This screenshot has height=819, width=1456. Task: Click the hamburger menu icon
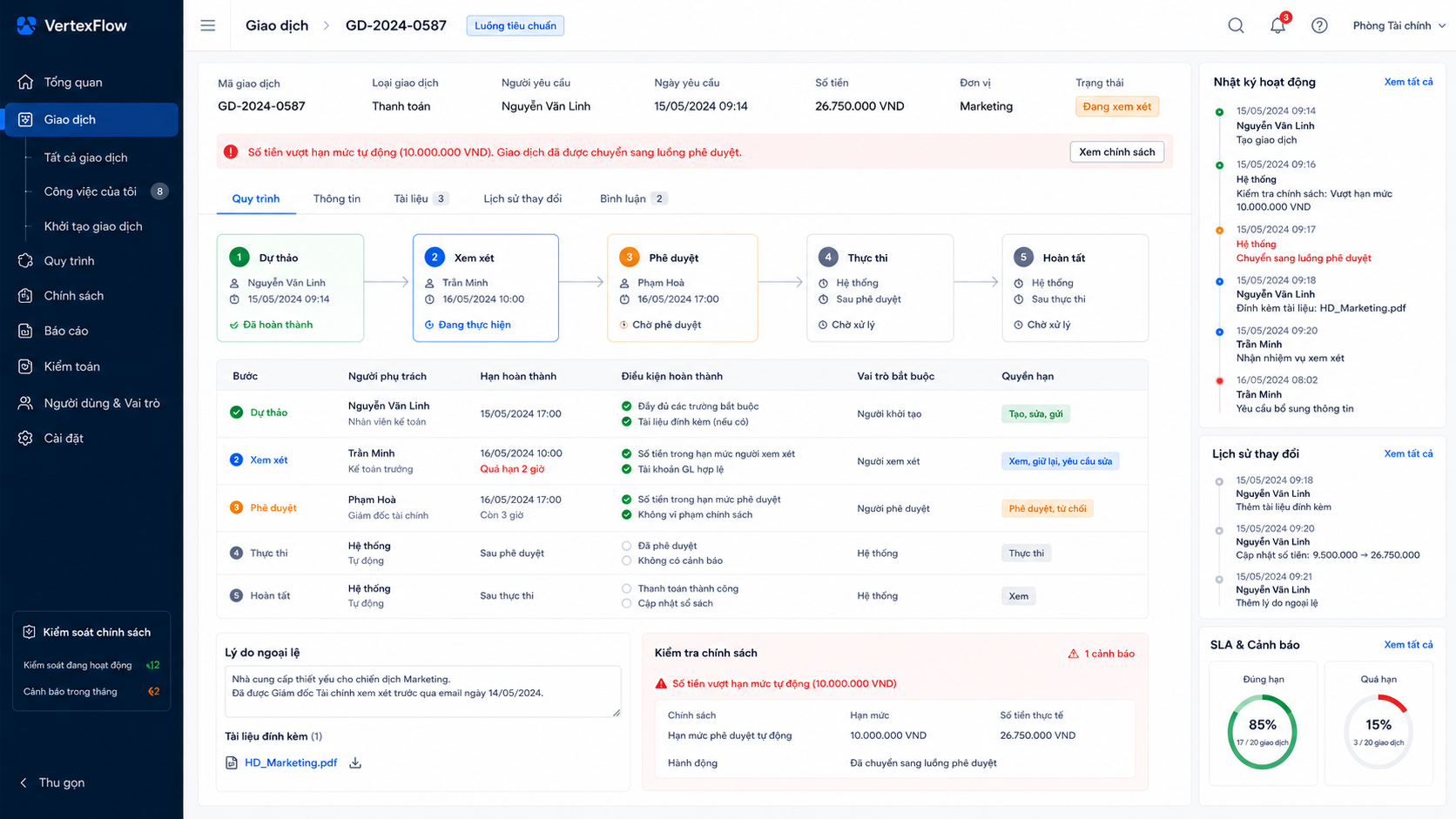(207, 25)
